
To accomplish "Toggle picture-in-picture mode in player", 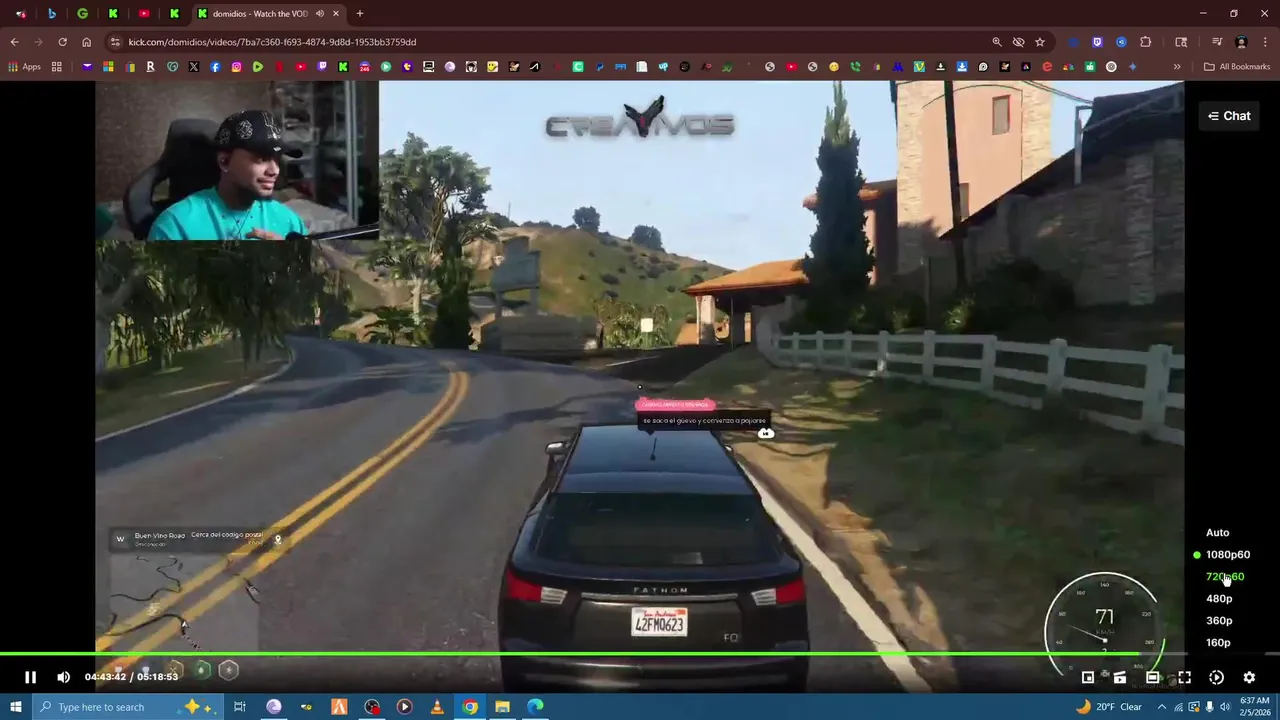I will tap(1088, 677).
